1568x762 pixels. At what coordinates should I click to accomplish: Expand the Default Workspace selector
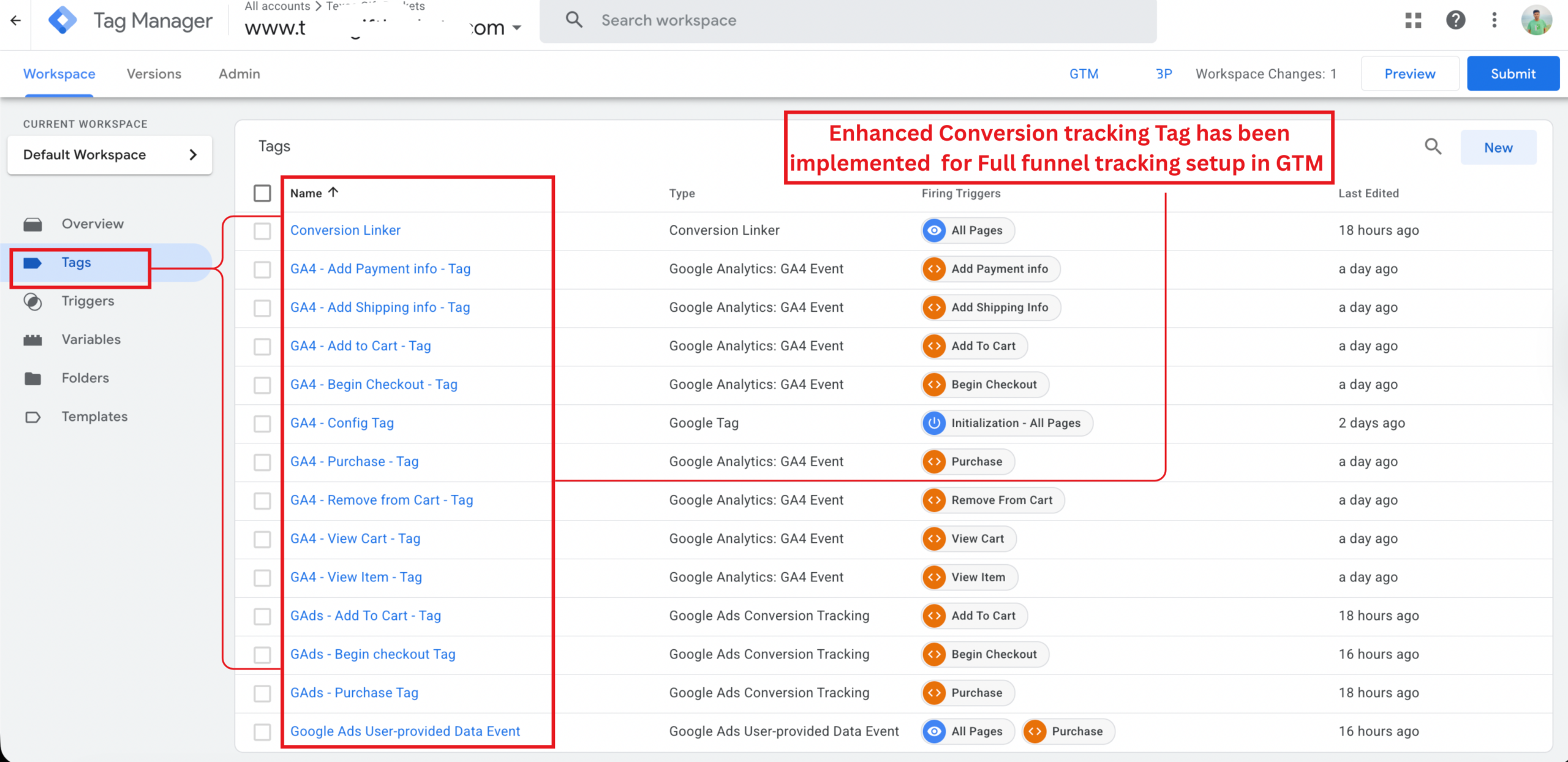(110, 155)
